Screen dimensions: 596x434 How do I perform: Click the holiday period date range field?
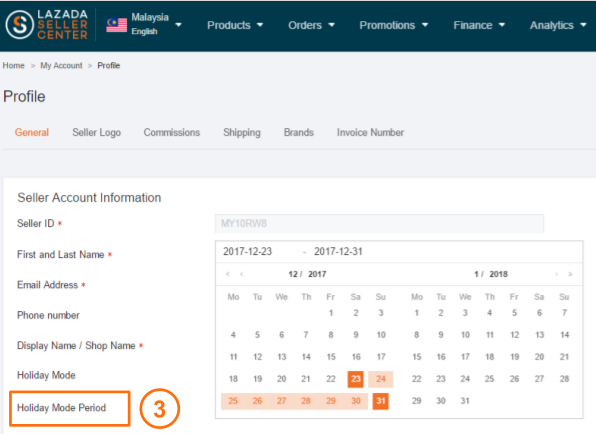pyautogui.click(x=399, y=252)
